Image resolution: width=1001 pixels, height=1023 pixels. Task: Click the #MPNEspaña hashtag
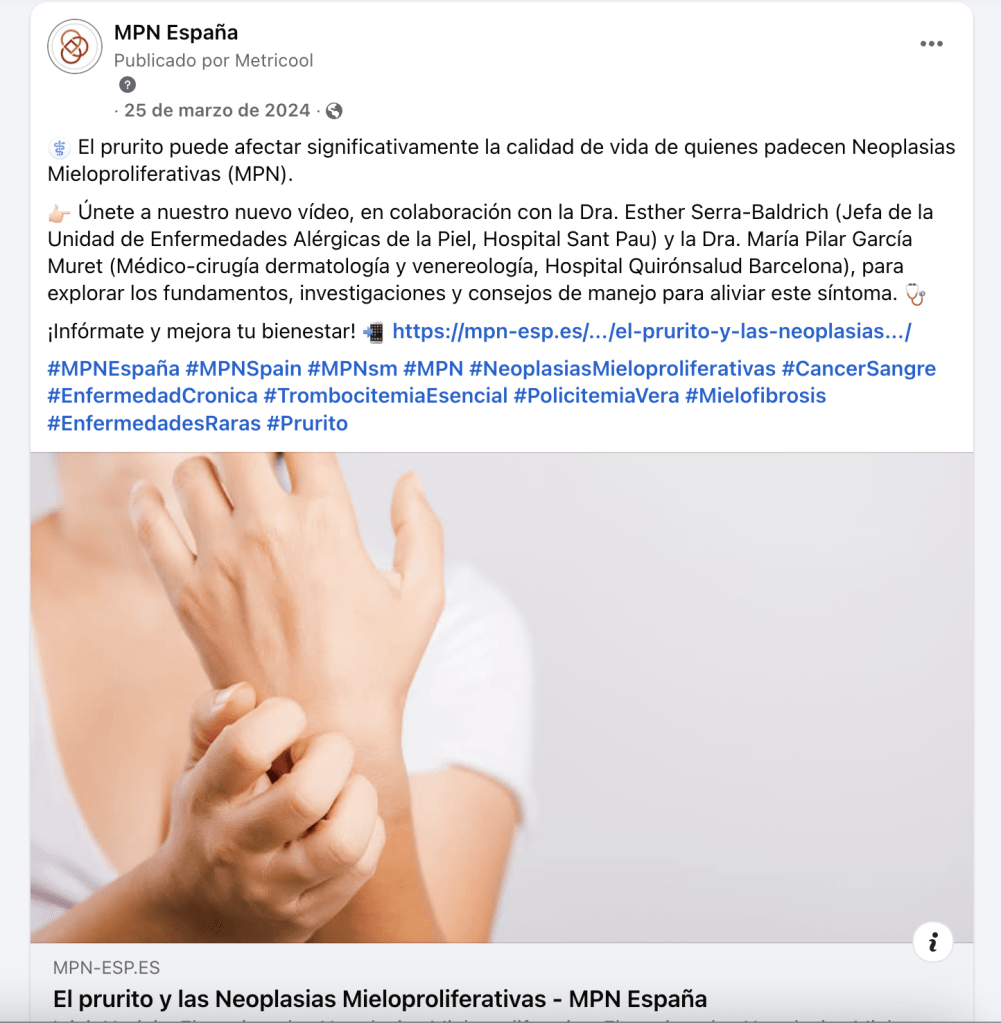(113, 369)
